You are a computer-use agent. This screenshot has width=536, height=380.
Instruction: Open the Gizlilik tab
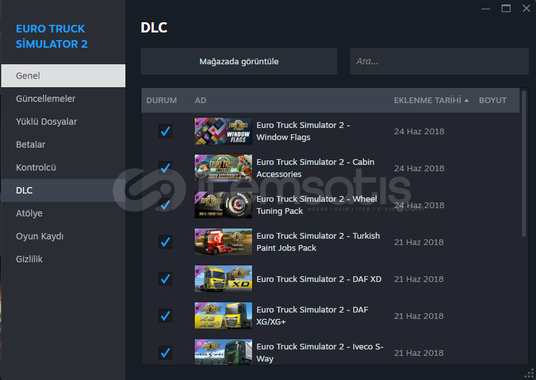pyautogui.click(x=63, y=259)
